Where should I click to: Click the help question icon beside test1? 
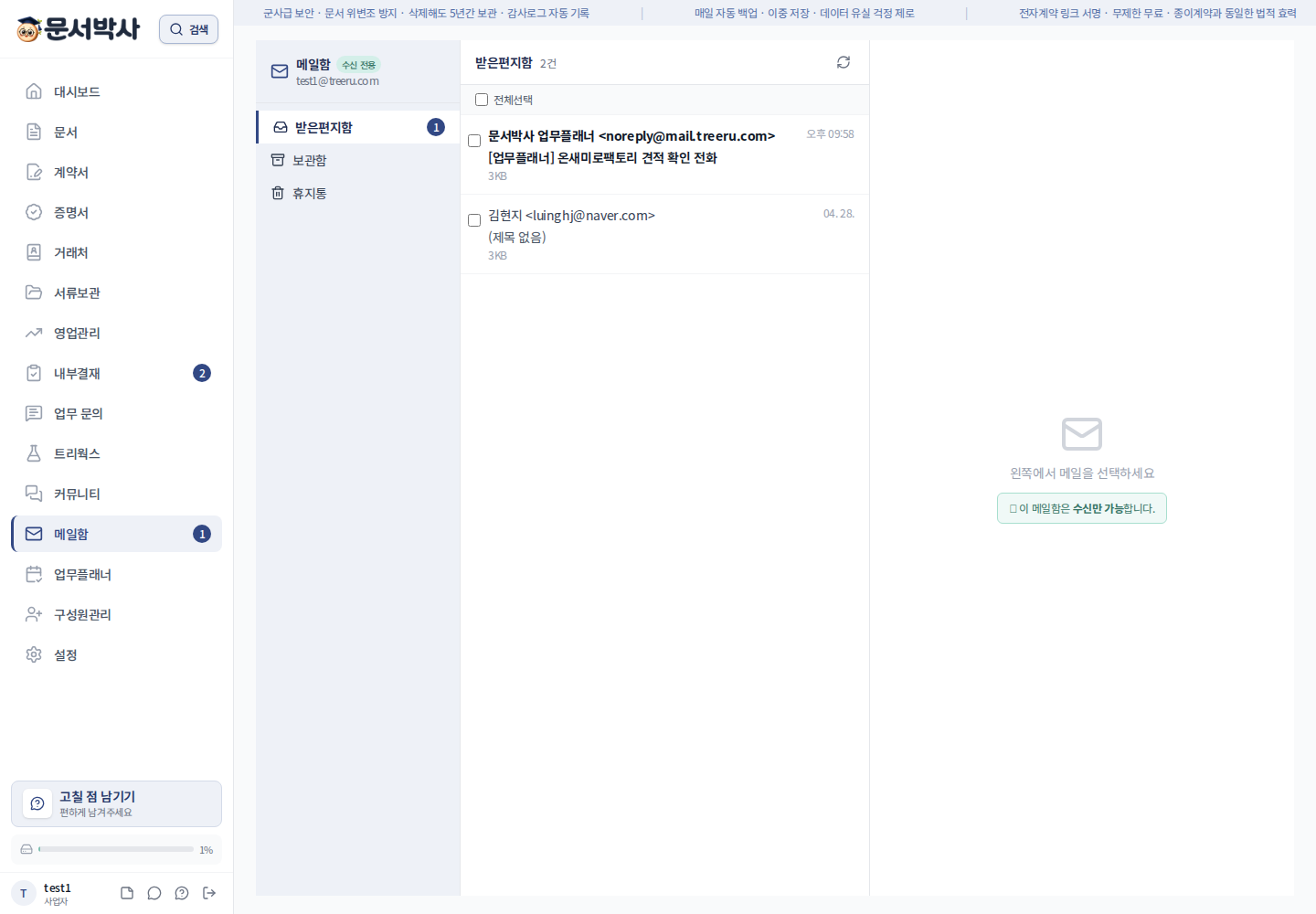pos(182,893)
